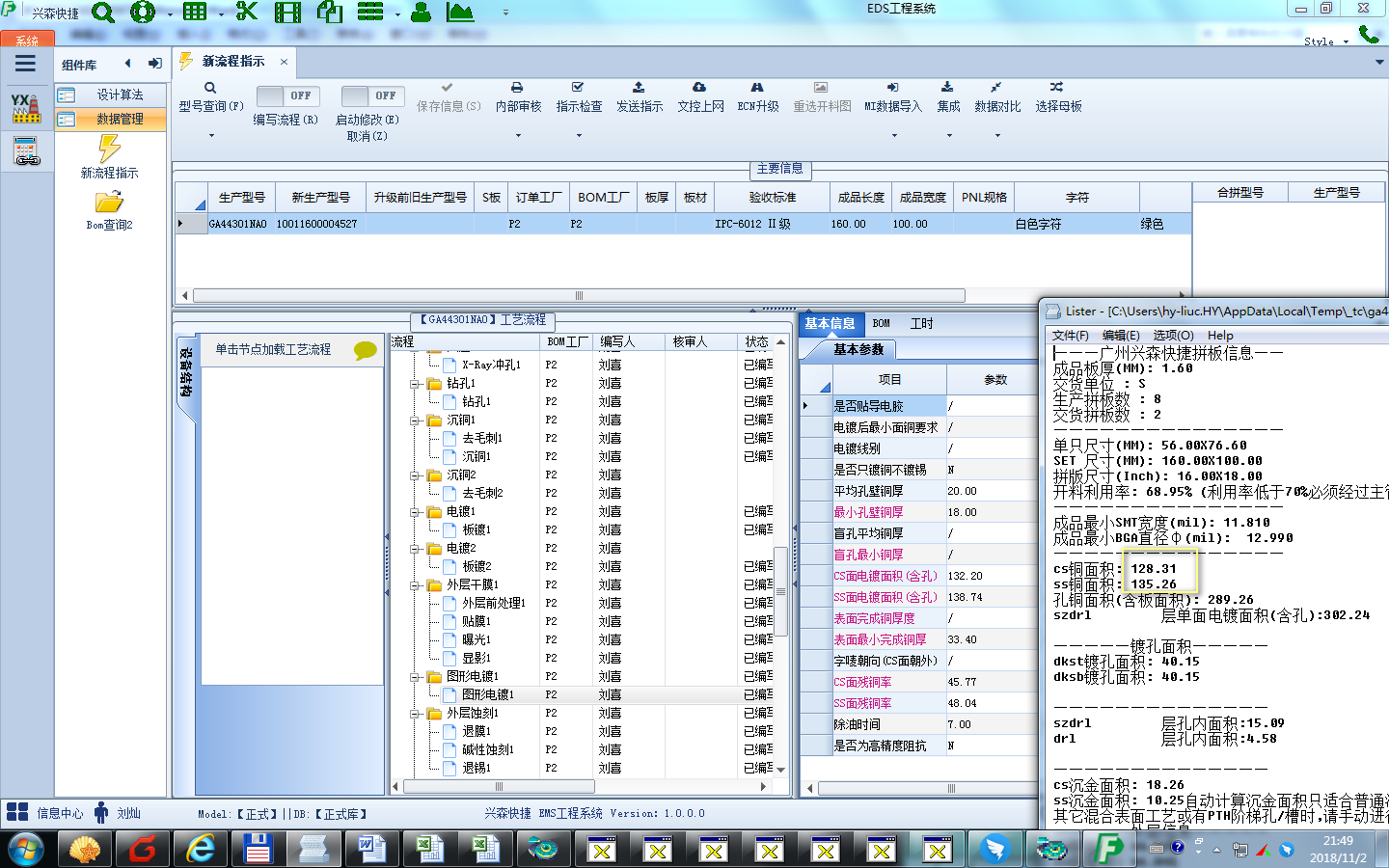Image resolution: width=1389 pixels, height=868 pixels.
Task: Click the yellow speech bubble icon
Action: coord(365,350)
